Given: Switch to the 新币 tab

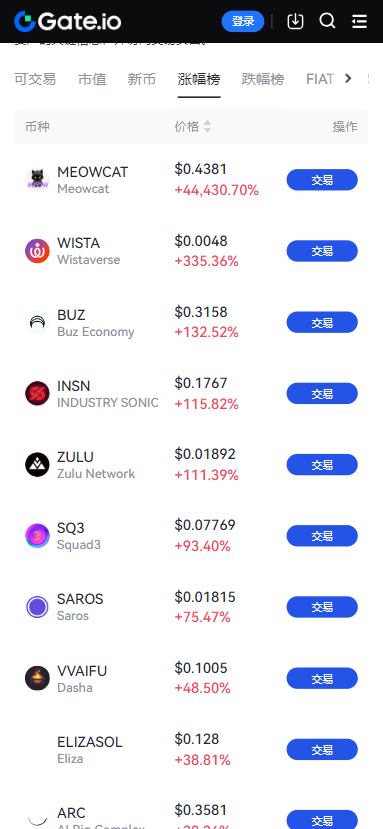Looking at the screenshot, I should (142, 79).
